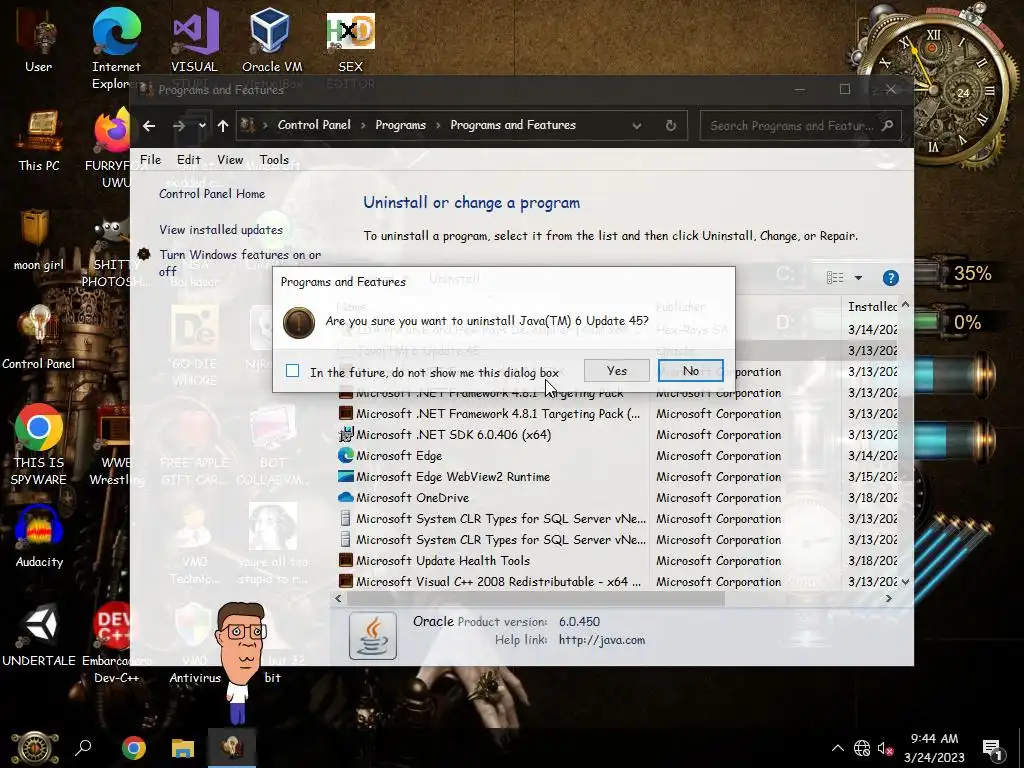
Task: Open View installed updates link
Action: [x=221, y=230]
